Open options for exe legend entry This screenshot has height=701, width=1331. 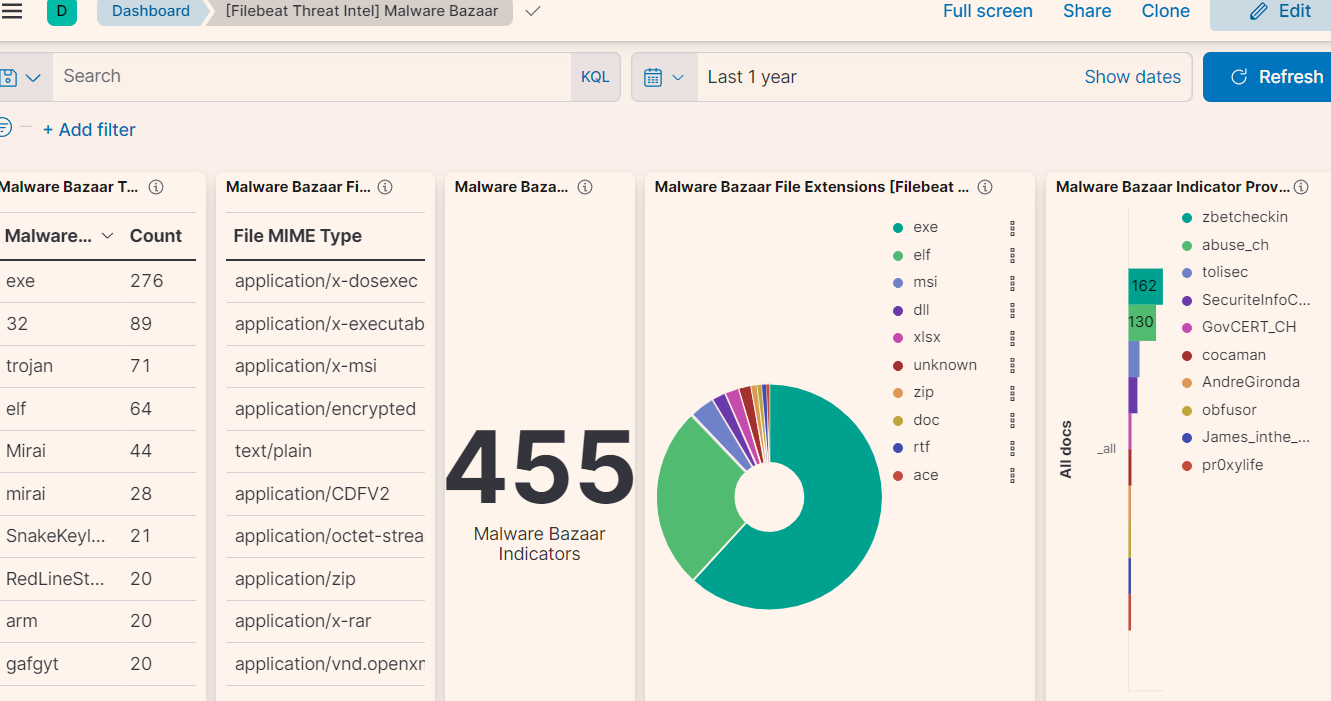coord(1013,228)
